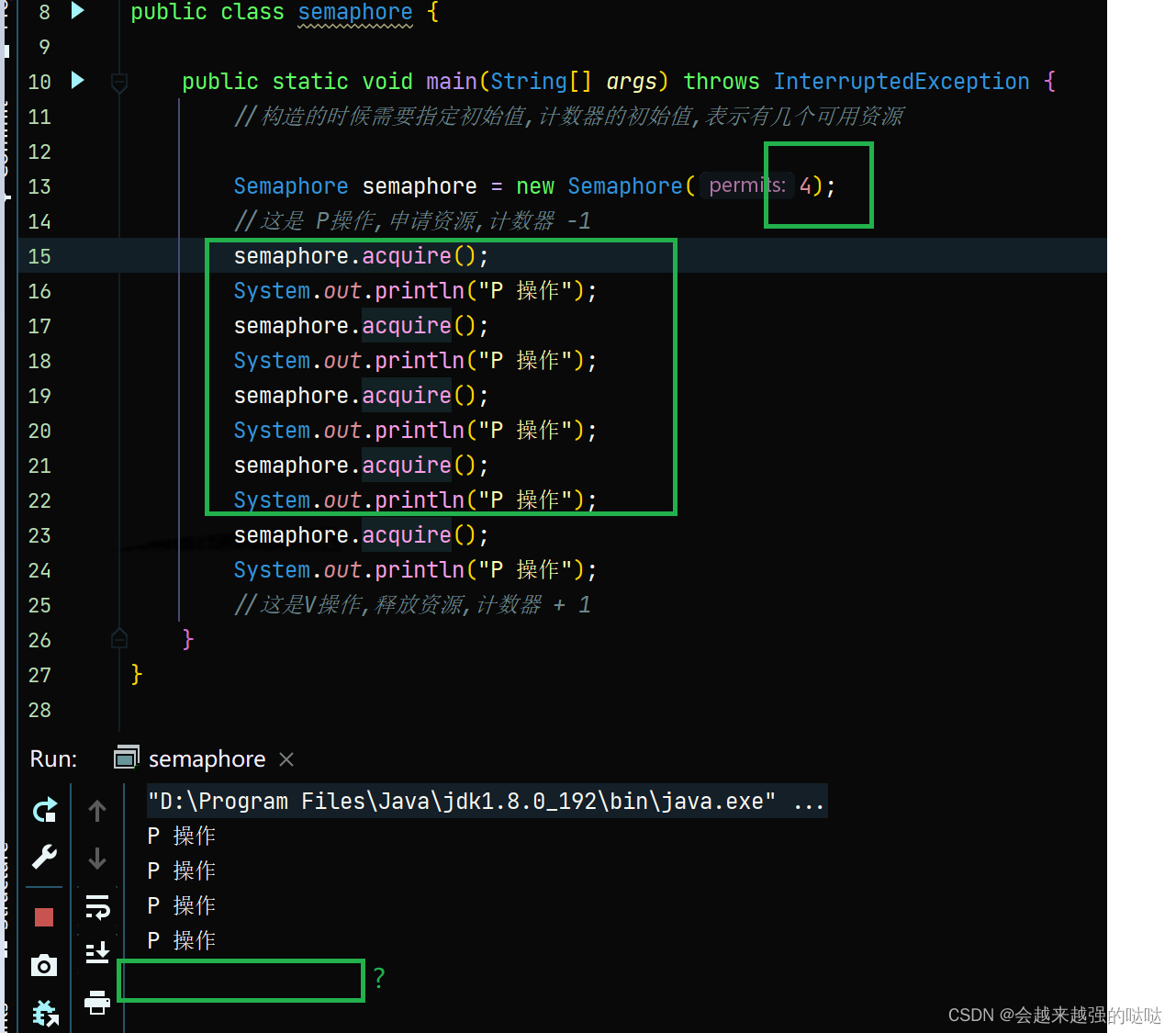
Task: Click the first P 操作 console output line
Action: tap(182, 837)
